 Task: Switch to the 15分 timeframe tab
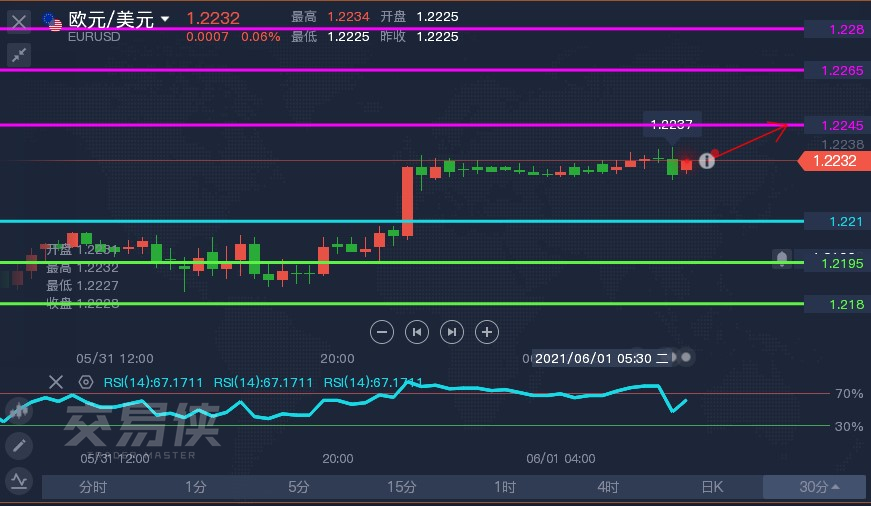tap(402, 487)
